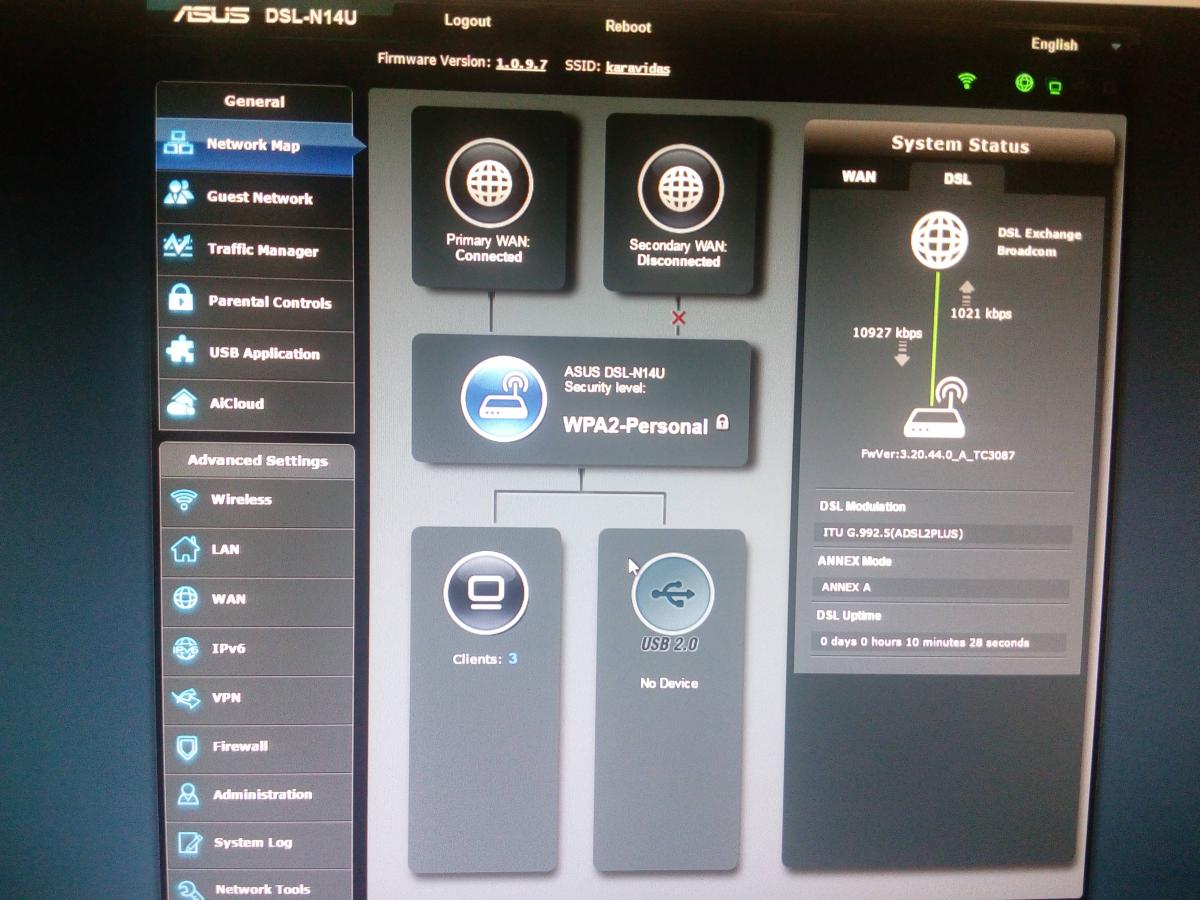The height and width of the screenshot is (900, 1200).
Task: Click the Firewall label in sidebar
Action: tap(240, 746)
